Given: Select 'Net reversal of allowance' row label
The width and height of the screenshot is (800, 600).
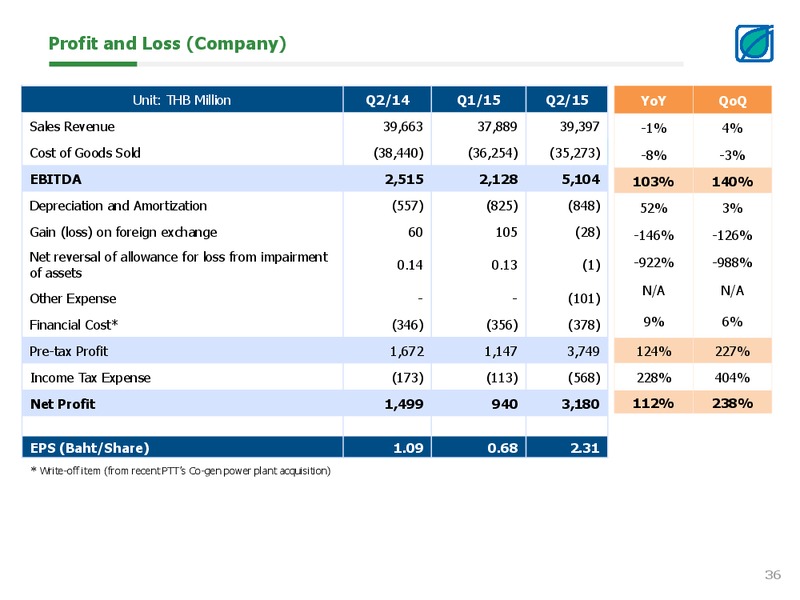Looking at the screenshot, I should point(179,265).
